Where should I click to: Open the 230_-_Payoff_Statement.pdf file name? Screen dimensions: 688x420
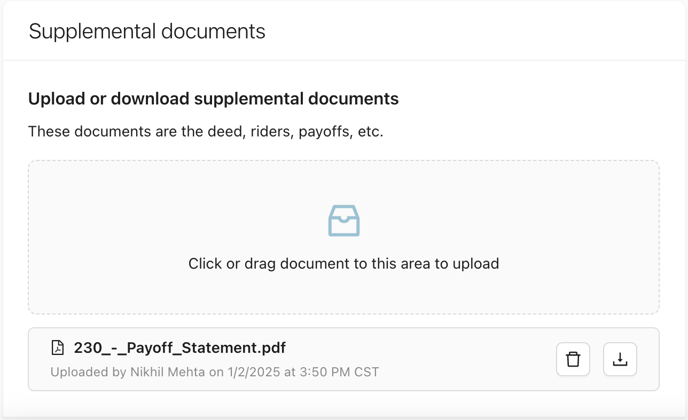pyautogui.click(x=179, y=348)
